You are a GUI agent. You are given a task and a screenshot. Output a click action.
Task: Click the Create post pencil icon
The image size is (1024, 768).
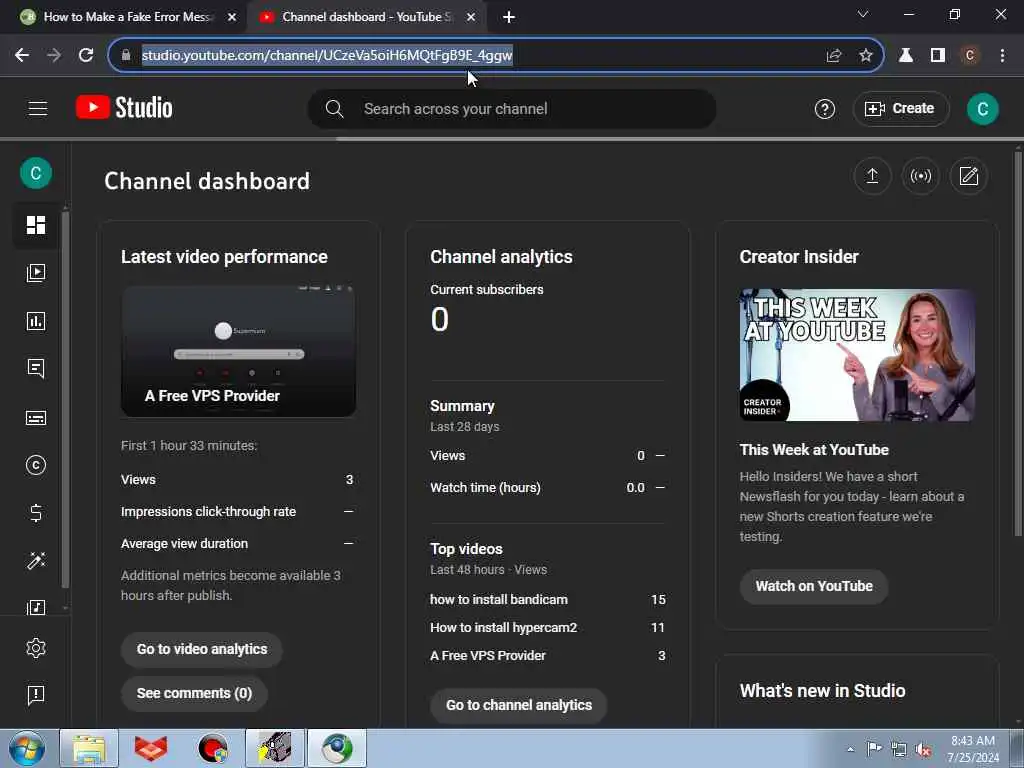click(969, 176)
